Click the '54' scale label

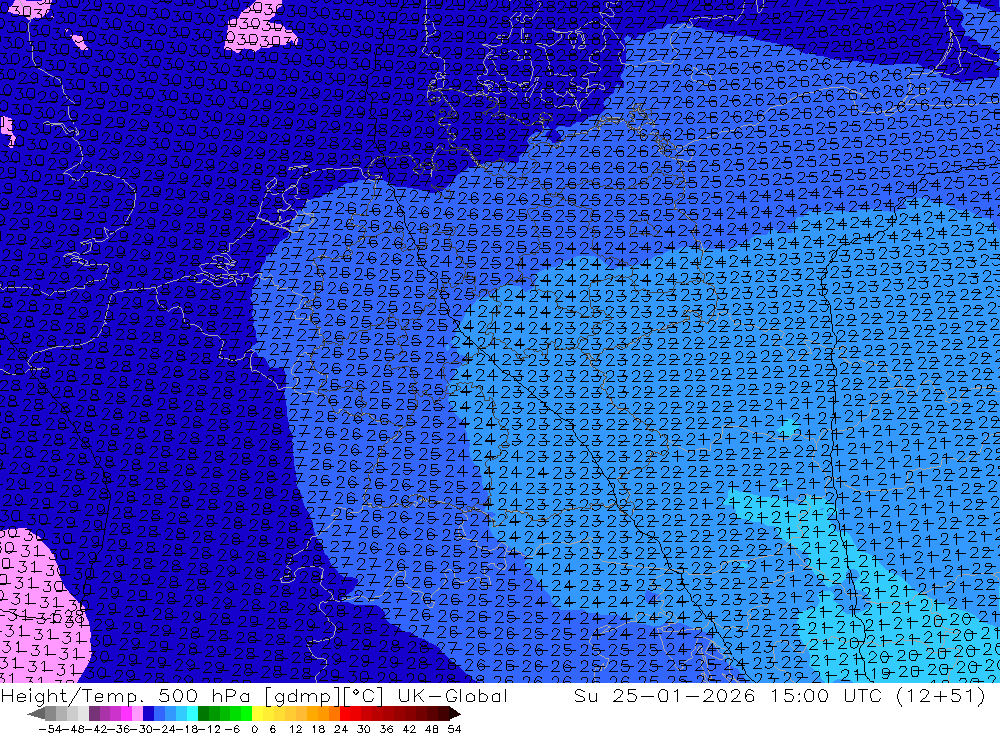tap(454, 729)
